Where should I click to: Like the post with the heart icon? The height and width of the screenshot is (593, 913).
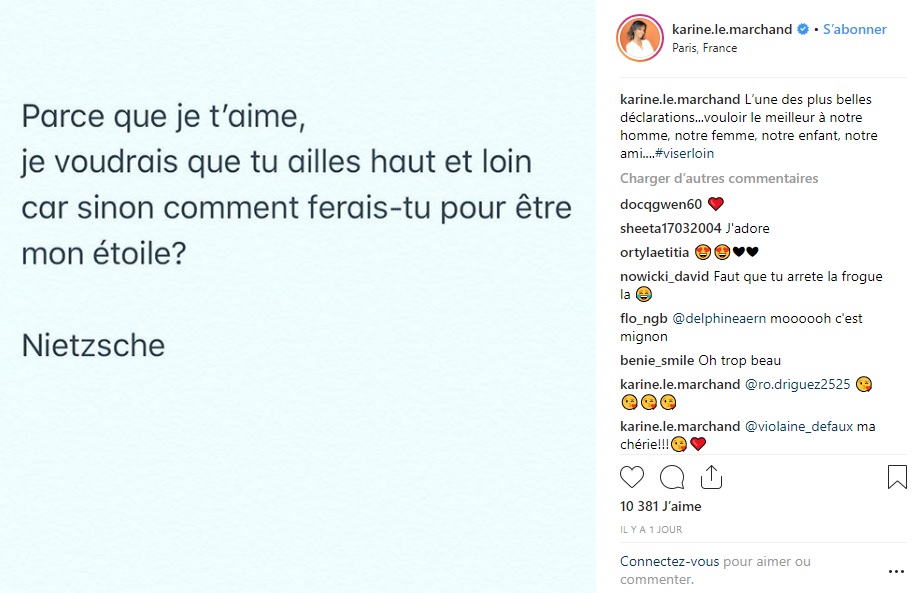632,477
